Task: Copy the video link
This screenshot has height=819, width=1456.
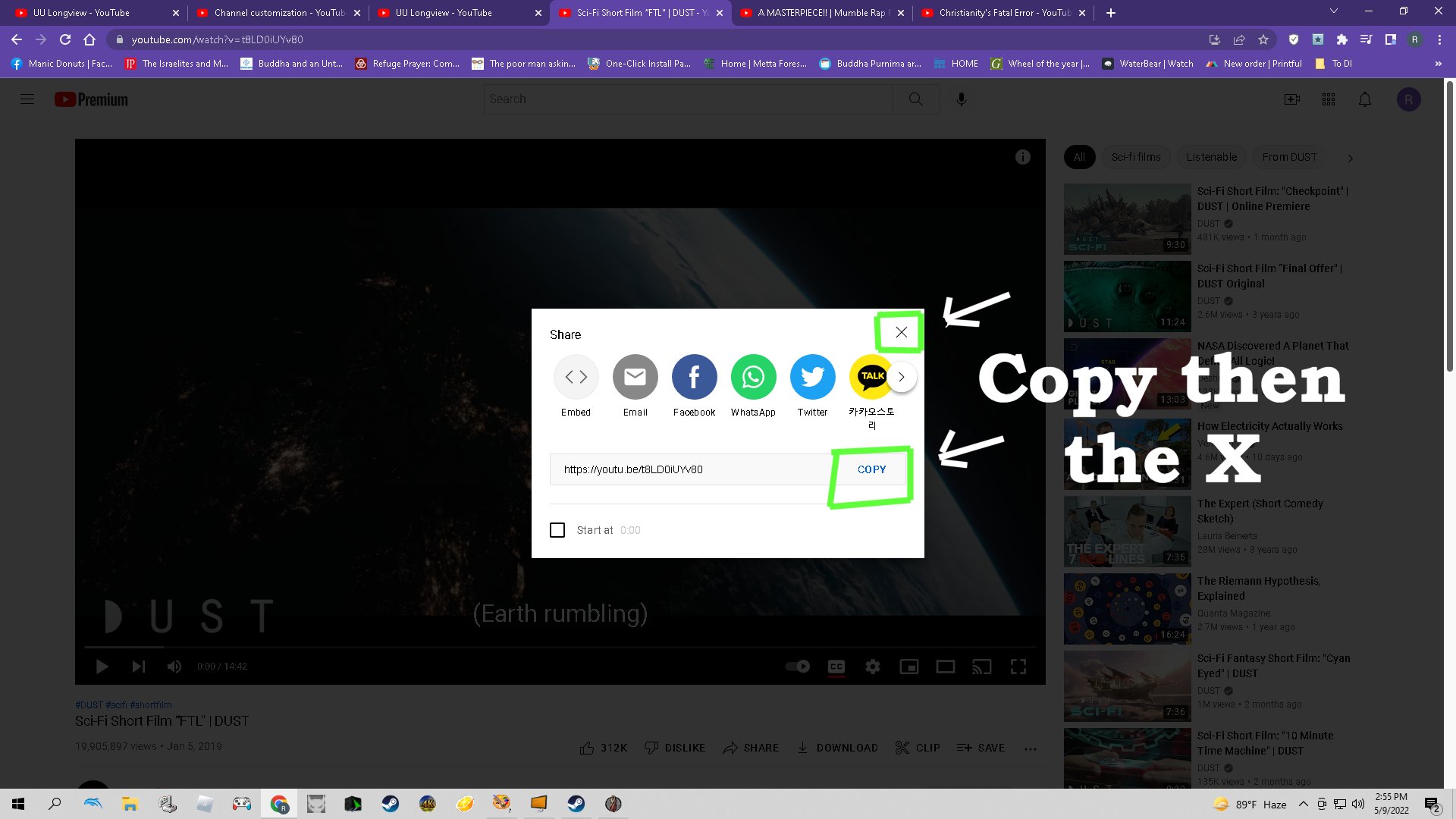Action: click(x=871, y=469)
